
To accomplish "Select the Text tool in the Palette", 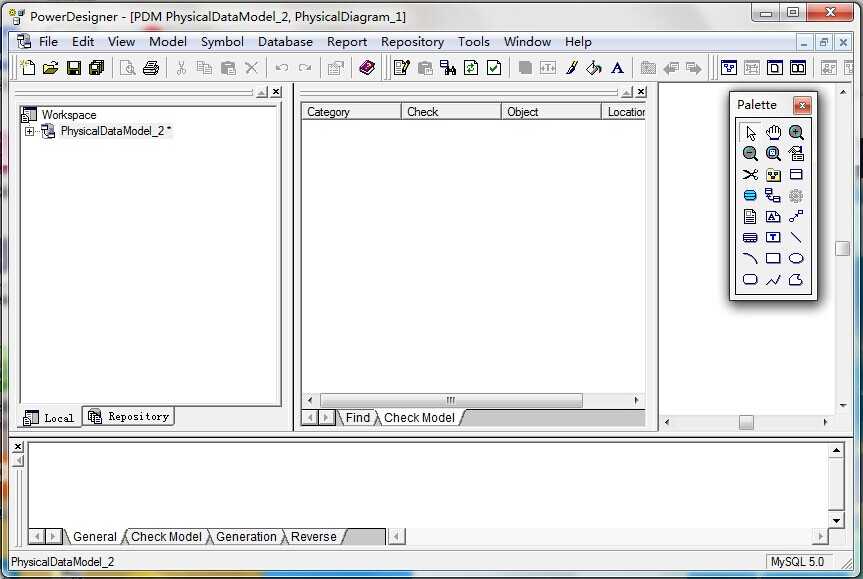I will click(773, 237).
